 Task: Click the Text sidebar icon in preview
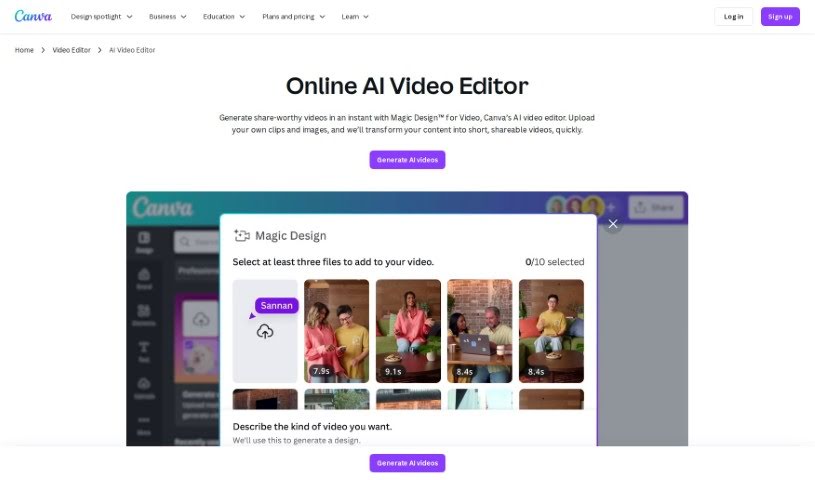pos(144,352)
